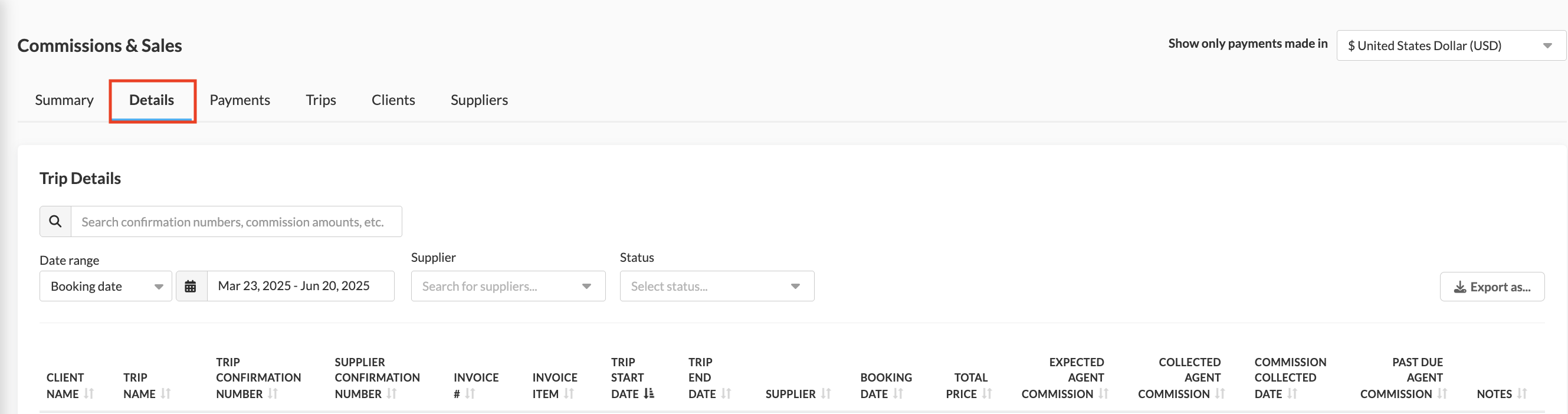1568x414 pixels.
Task: Edit the Mar 23, 2025 - Jun 20, 2025 range
Action: coord(301,286)
